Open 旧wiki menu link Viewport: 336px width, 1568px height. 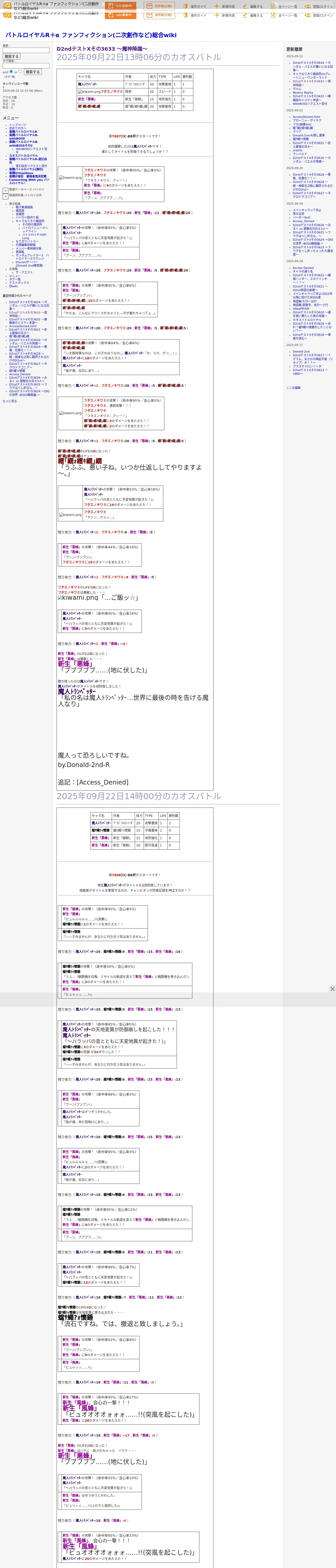(x=13, y=286)
